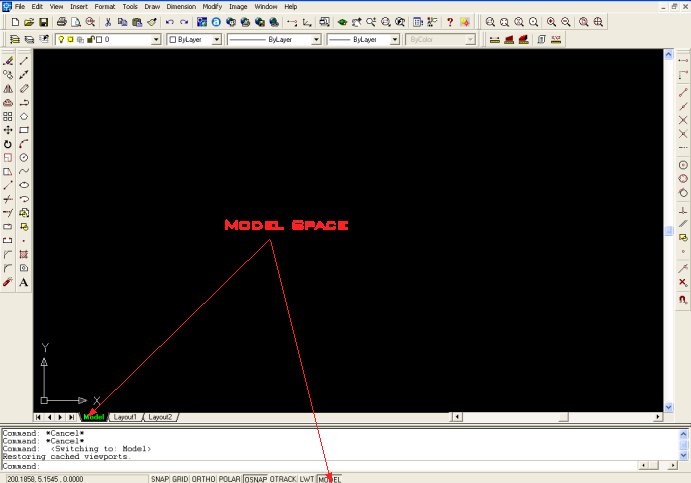Expand the color ByLayer dropdown

pos(217,40)
